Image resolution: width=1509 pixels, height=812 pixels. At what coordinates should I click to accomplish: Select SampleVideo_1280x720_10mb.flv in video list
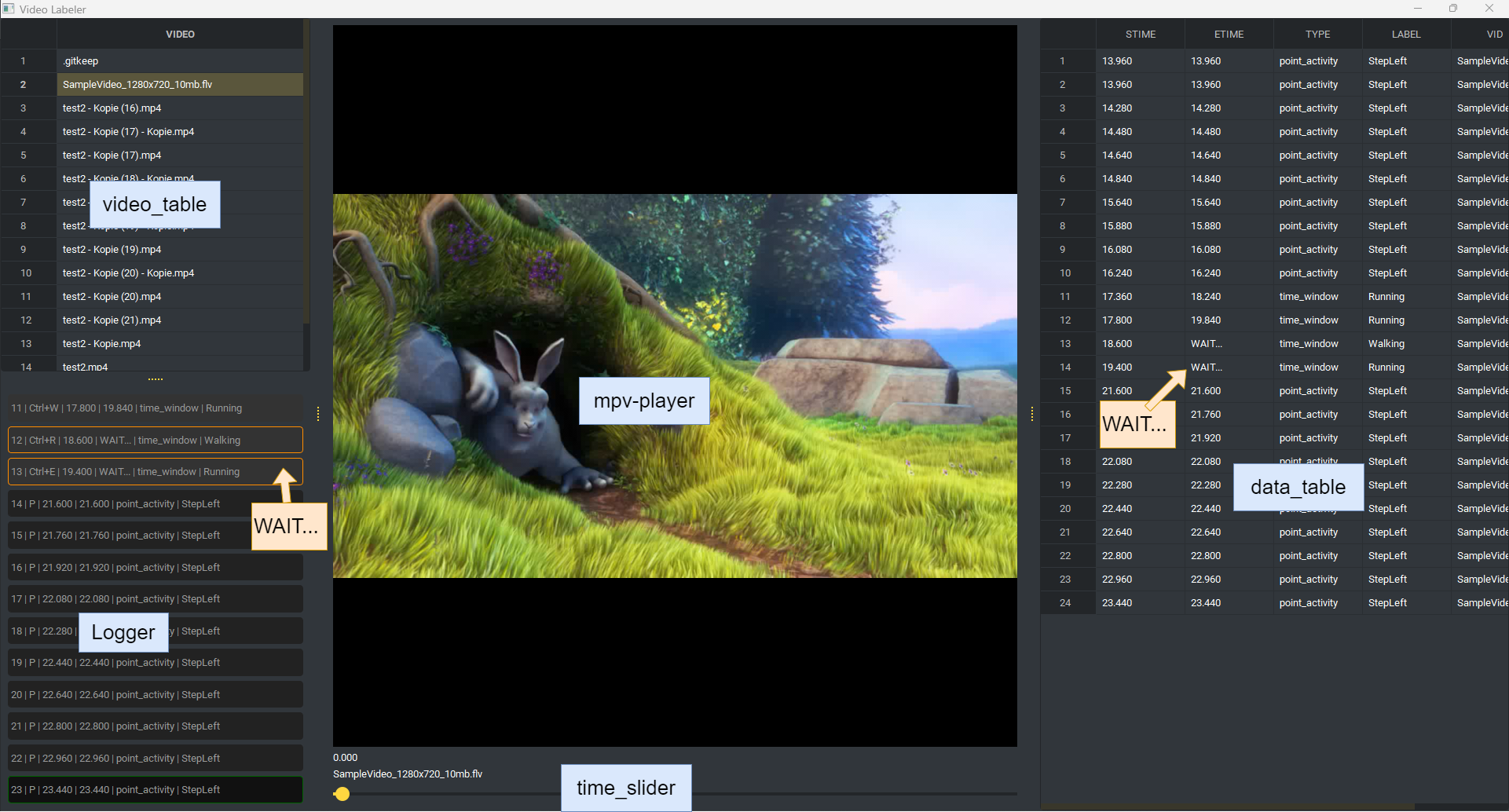(180, 85)
